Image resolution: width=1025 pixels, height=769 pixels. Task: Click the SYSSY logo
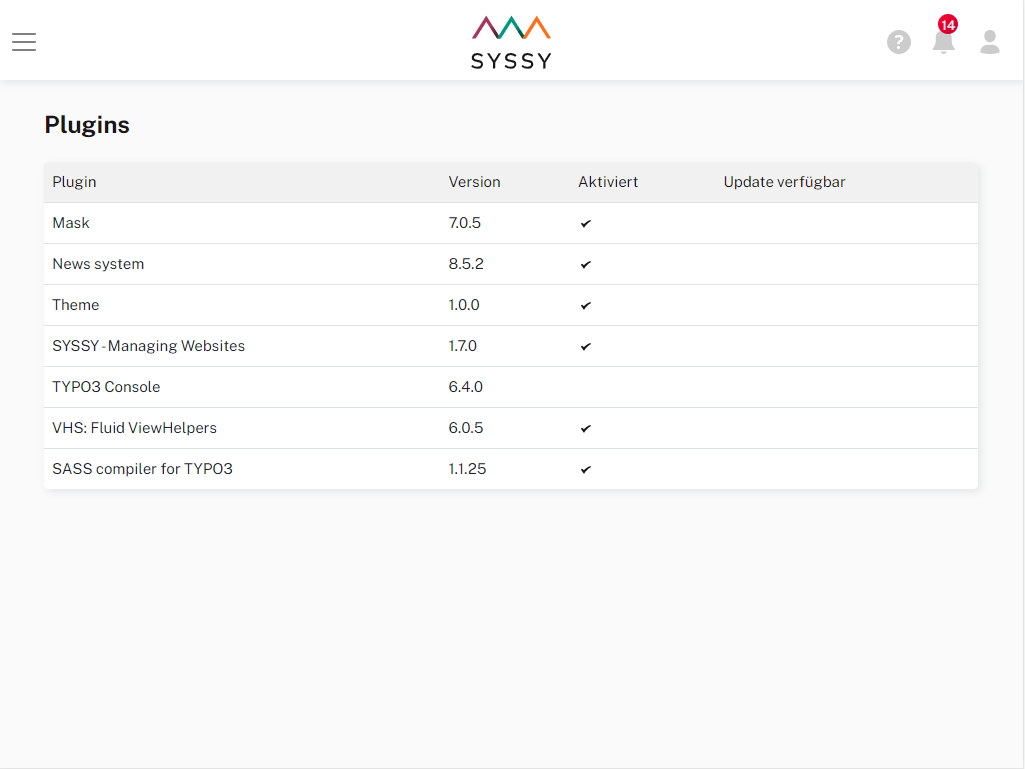(510, 42)
